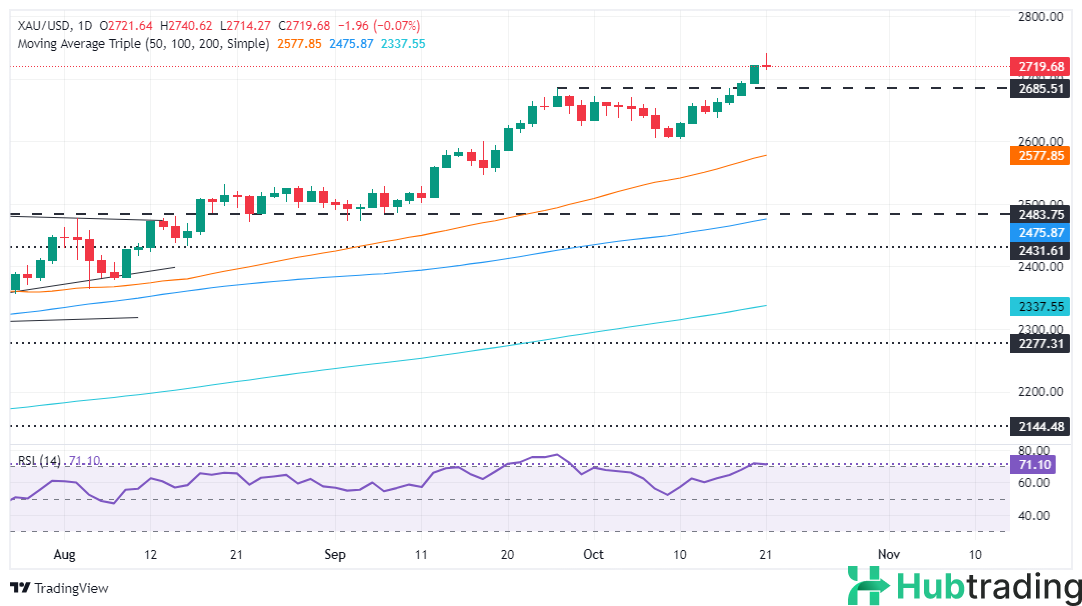Click the 2144.48 support level label
Image resolution: width=1082 pixels, height=606 pixels.
pos(1040,425)
